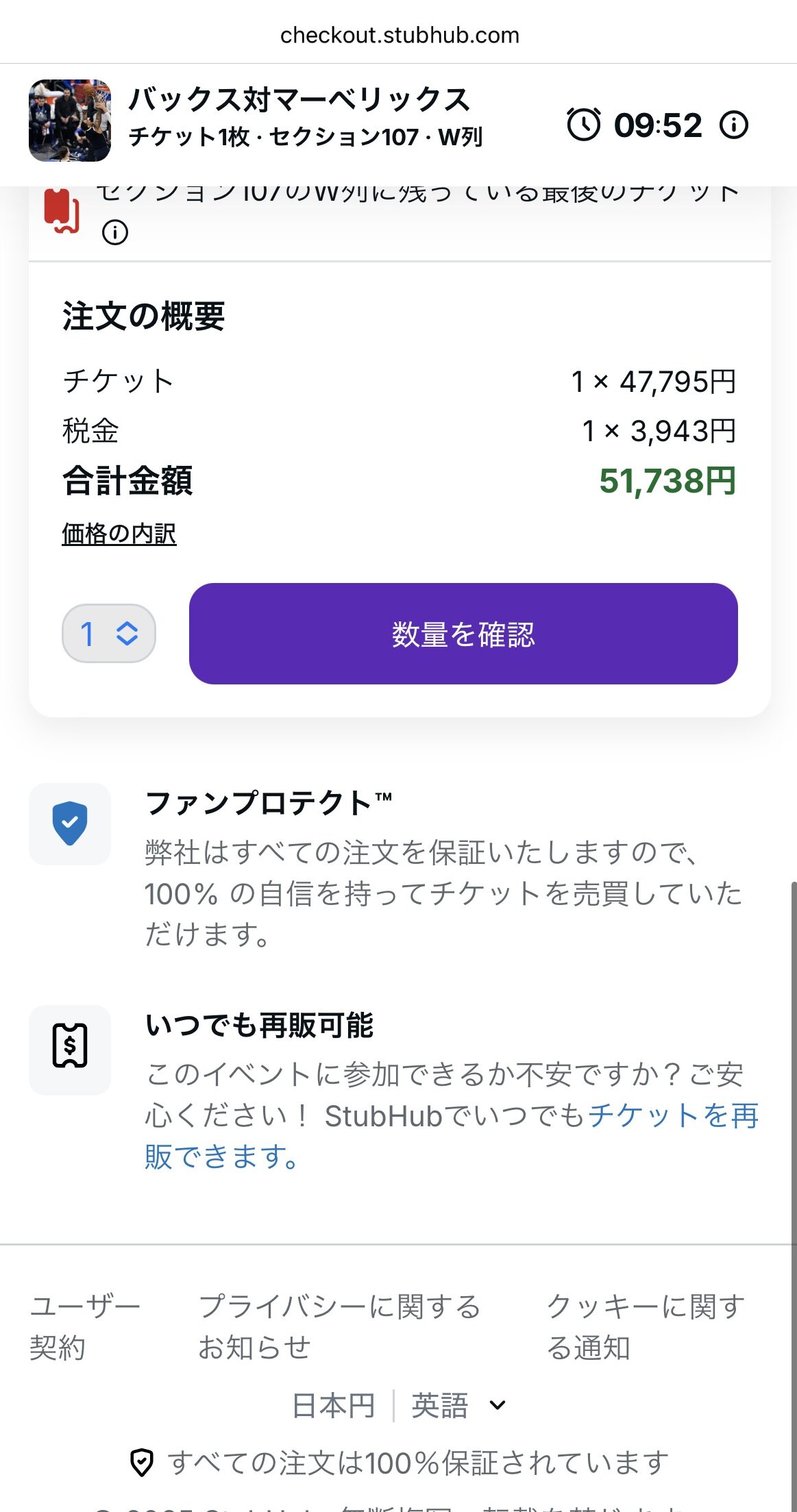Tap the バックス対マーベリックス event title

pos(299,99)
